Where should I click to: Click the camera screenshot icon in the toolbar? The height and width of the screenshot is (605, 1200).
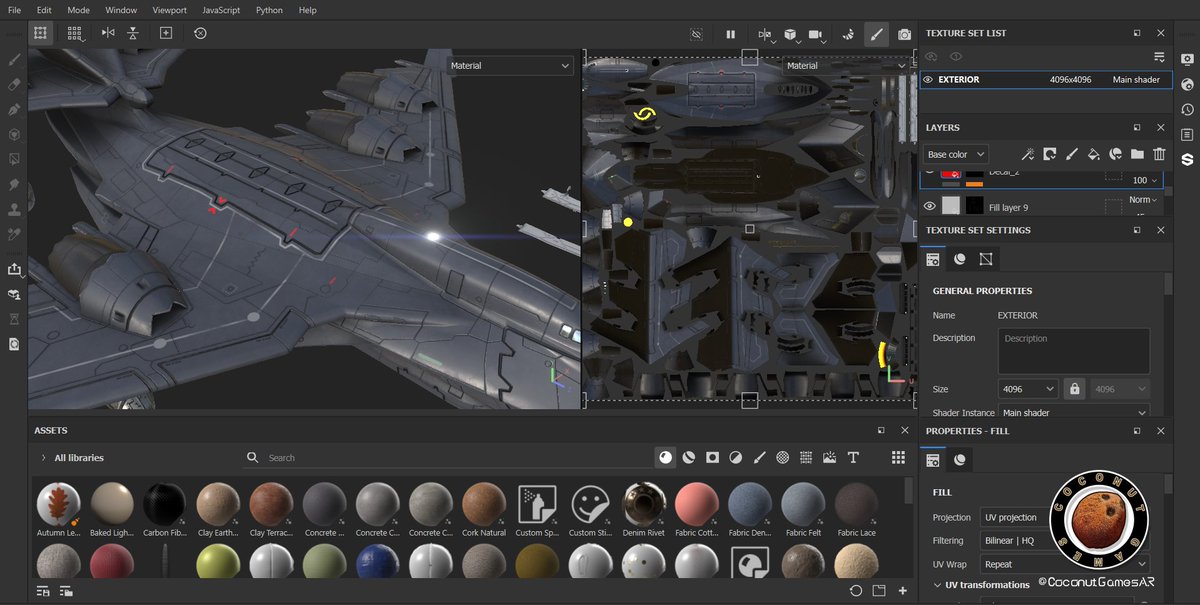[904, 34]
